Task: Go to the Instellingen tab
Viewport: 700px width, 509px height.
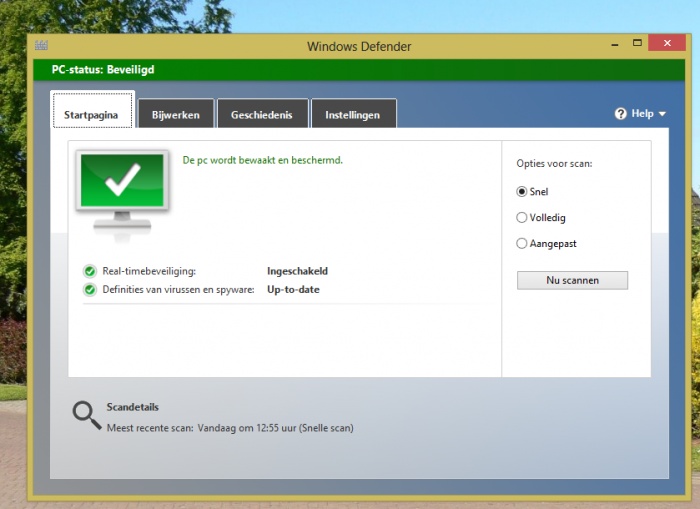Action: 353,115
